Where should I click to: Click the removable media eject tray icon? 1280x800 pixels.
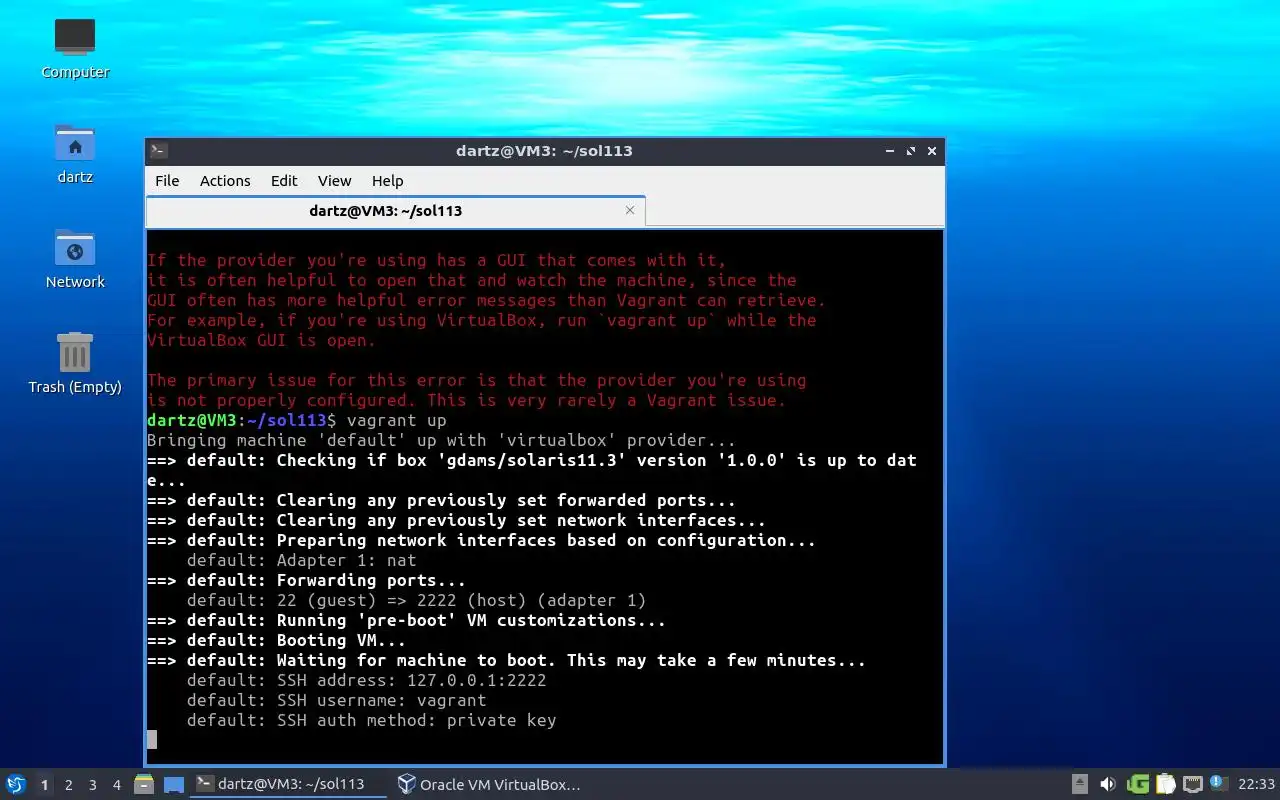[x=1080, y=785]
